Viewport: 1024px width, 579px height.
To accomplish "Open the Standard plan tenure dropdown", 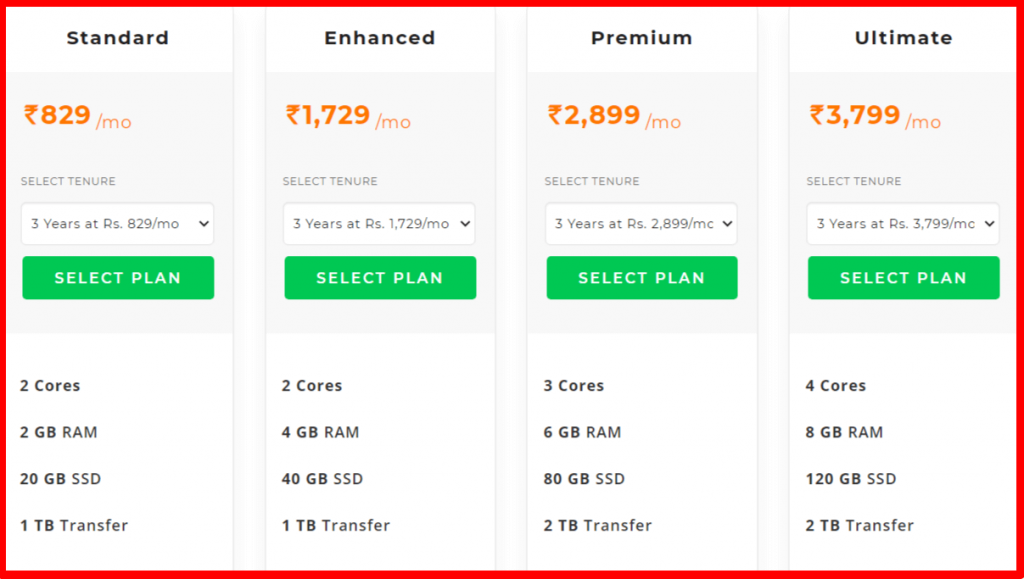I will pos(118,224).
